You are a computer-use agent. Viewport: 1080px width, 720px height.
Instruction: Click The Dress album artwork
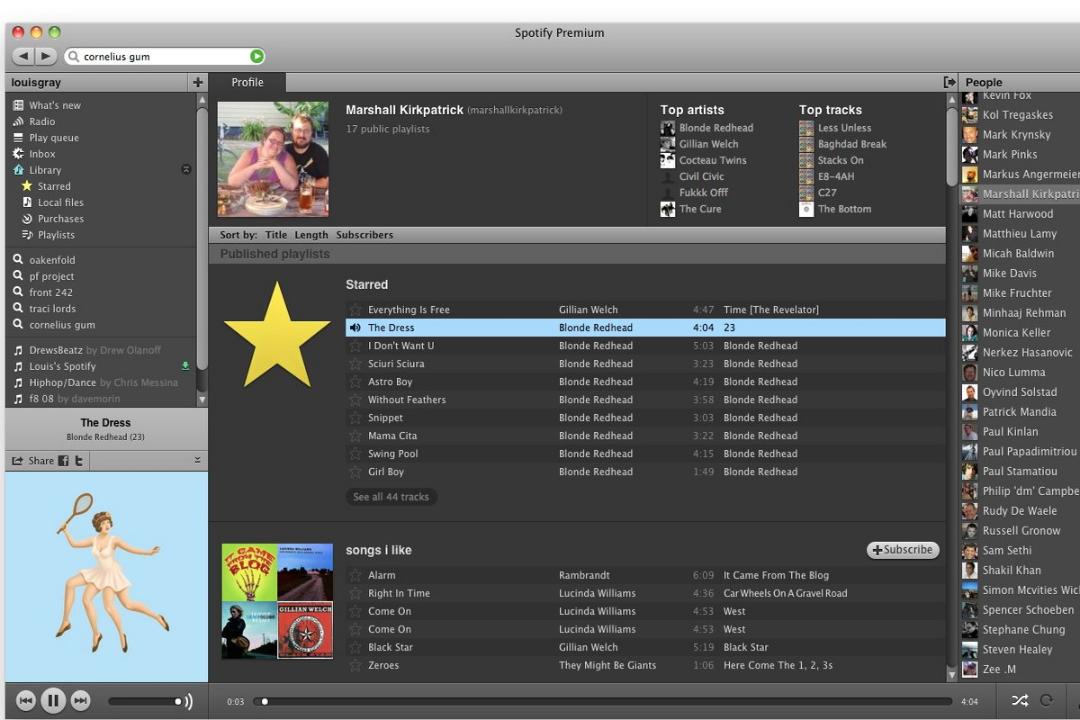107,577
